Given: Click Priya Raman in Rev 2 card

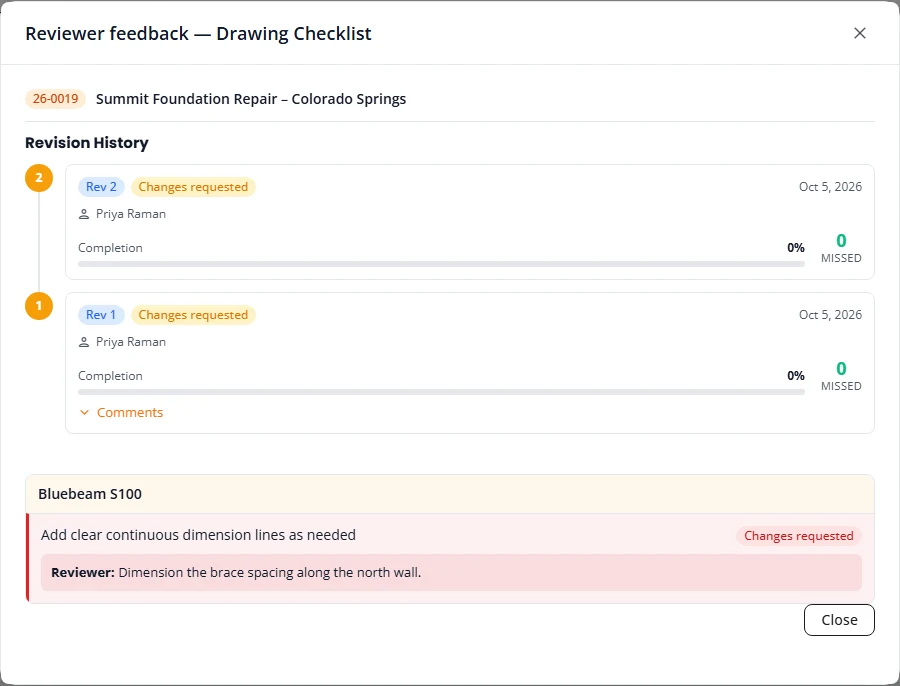Looking at the screenshot, I should coord(131,214).
